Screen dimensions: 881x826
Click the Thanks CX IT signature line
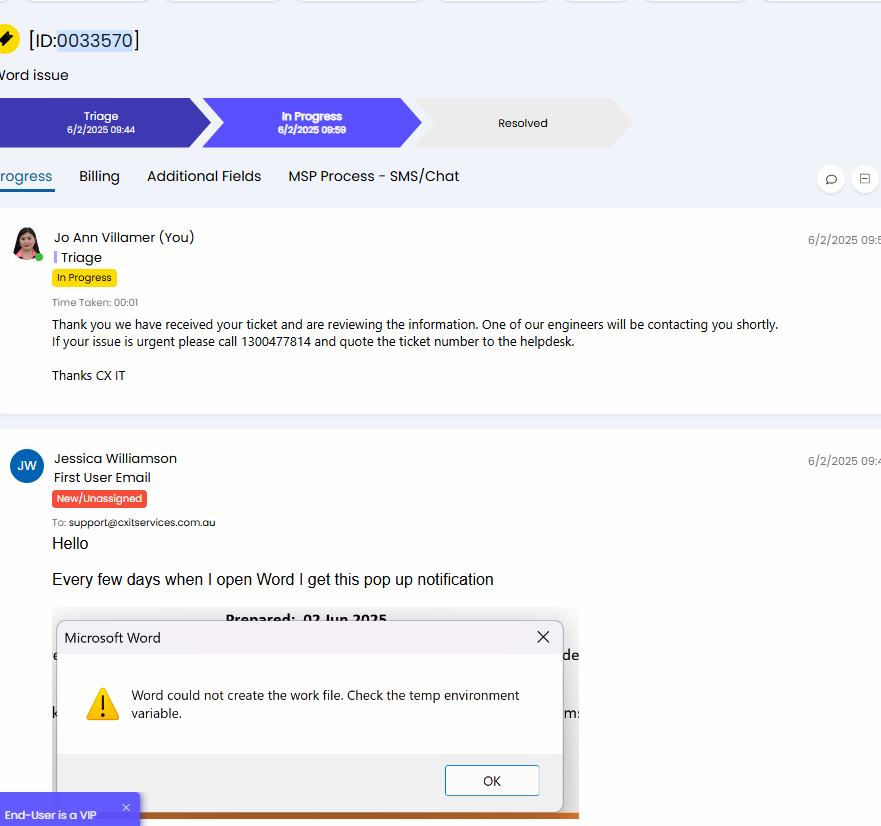pyautogui.click(x=89, y=375)
